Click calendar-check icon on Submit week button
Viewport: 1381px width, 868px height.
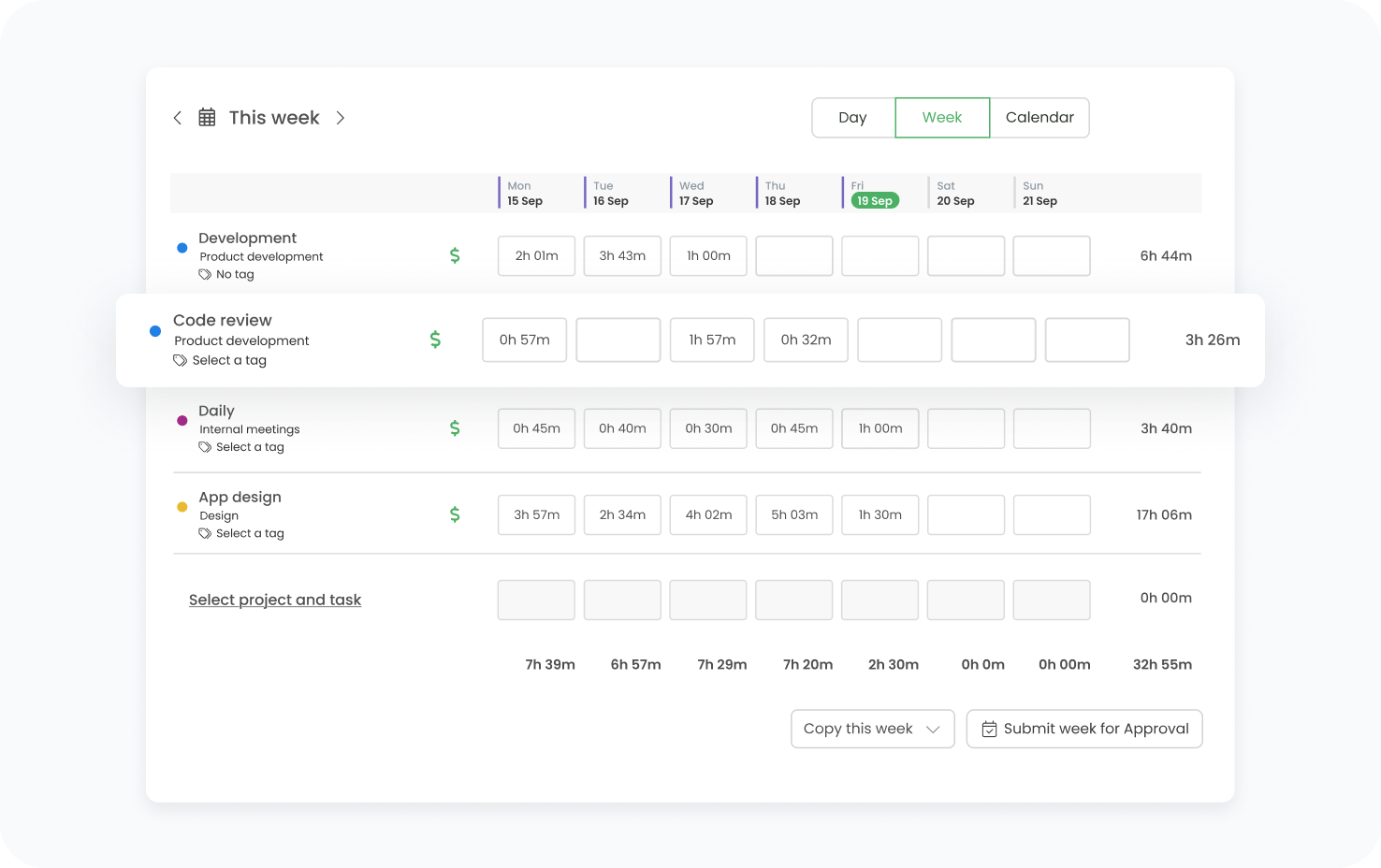(989, 730)
